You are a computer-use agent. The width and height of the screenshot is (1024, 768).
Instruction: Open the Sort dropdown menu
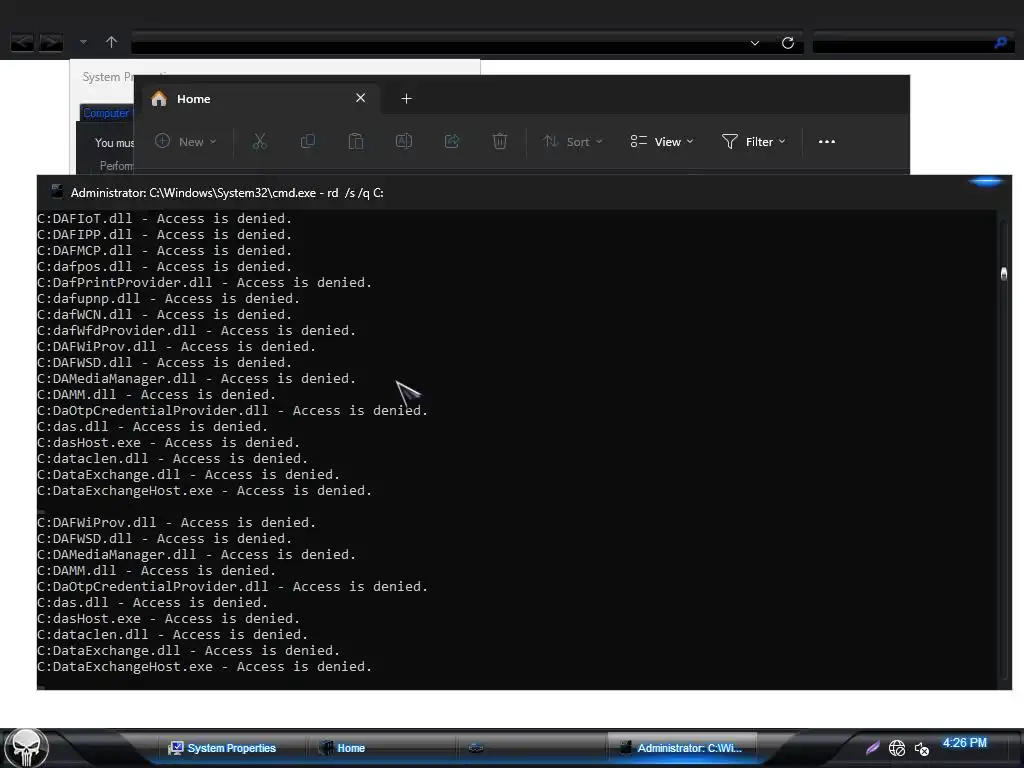coord(573,142)
